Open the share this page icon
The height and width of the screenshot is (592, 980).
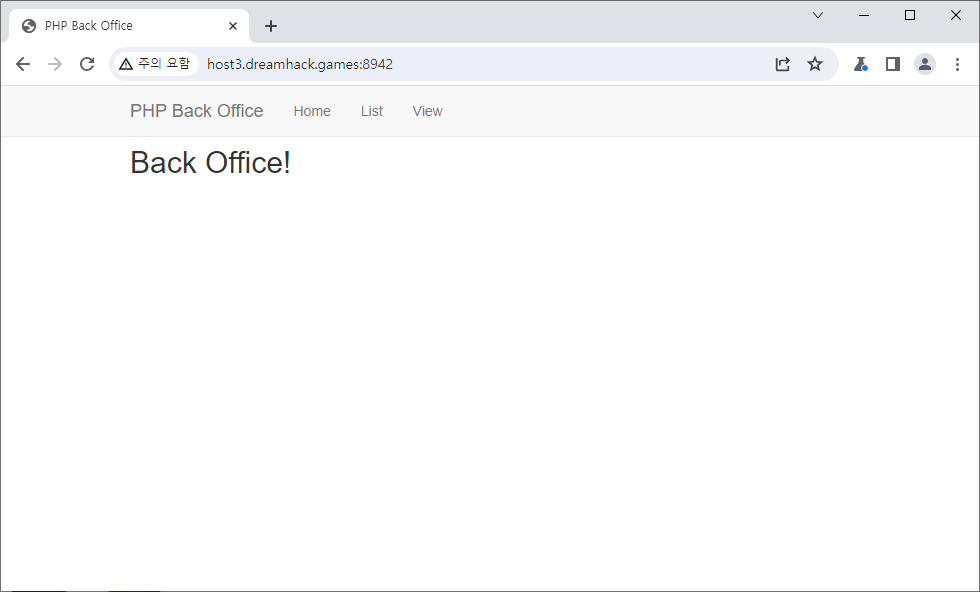click(x=783, y=64)
